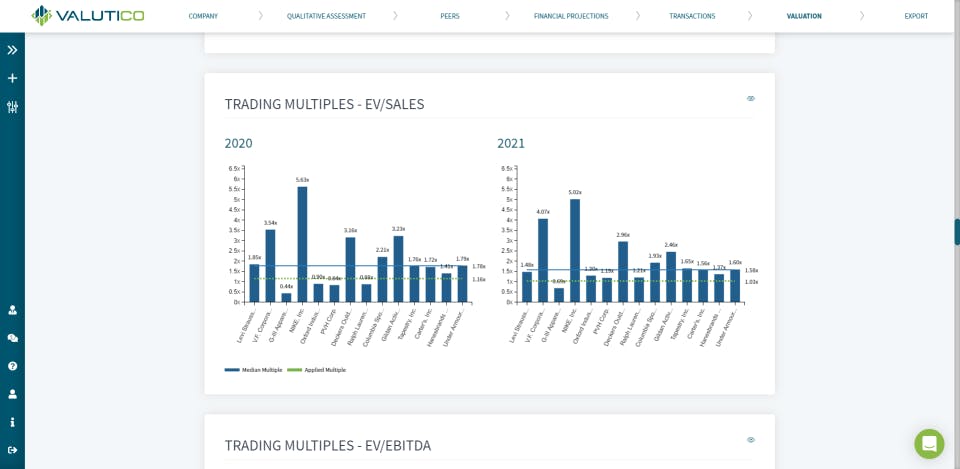Open the chat bubbles icon in sidebar

12,338
